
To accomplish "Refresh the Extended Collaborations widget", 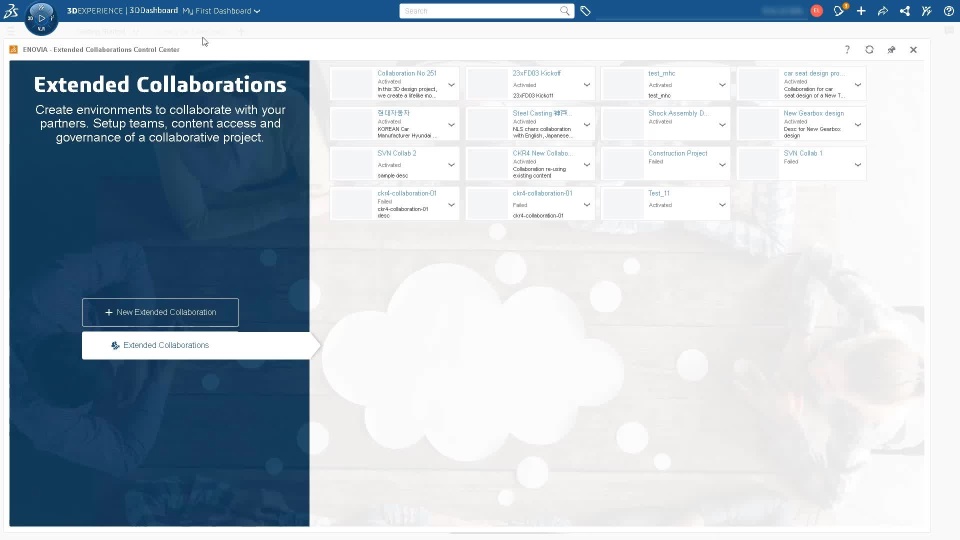I will click(x=869, y=50).
